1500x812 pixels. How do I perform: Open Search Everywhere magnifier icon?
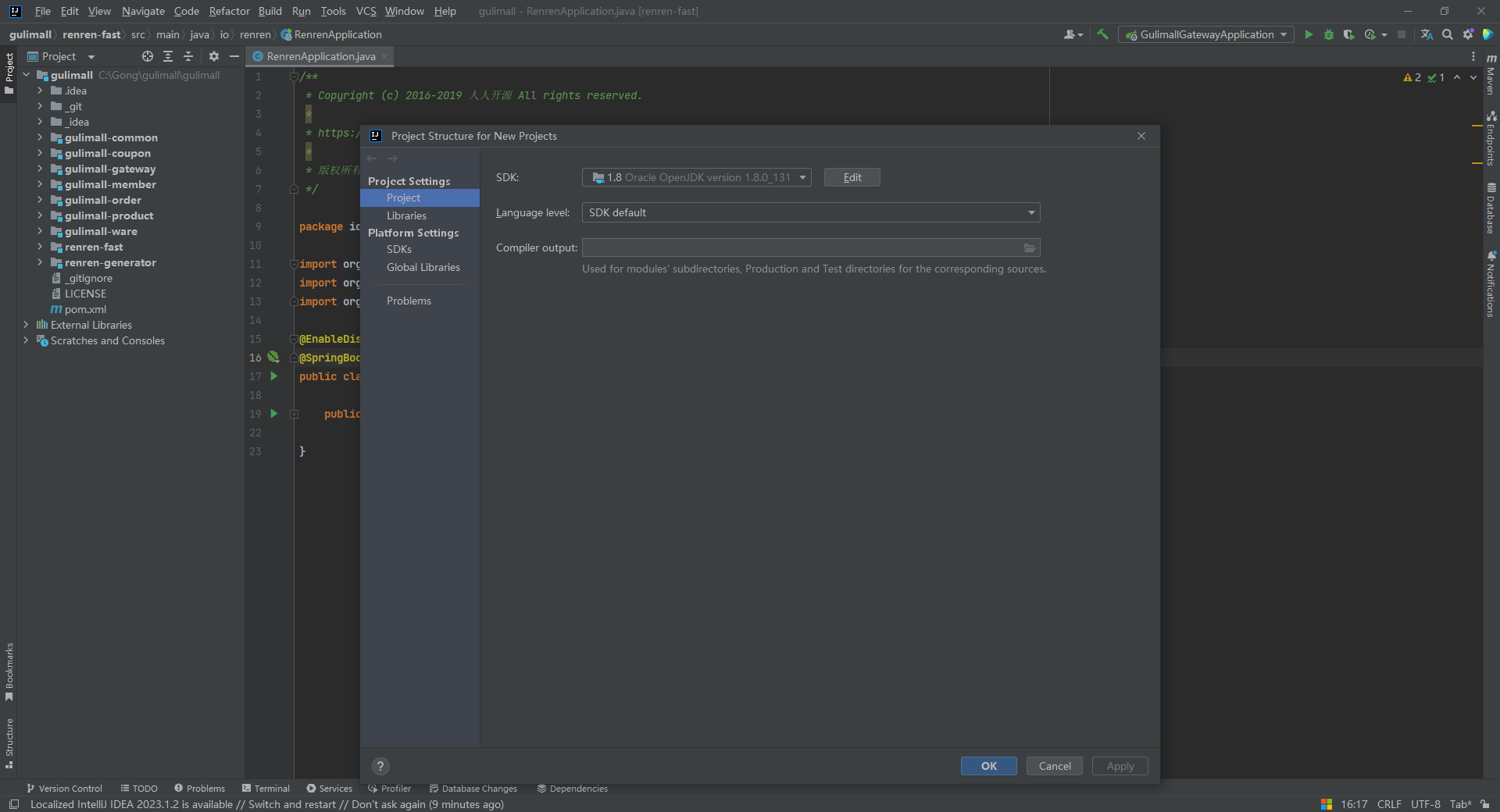1448,34
